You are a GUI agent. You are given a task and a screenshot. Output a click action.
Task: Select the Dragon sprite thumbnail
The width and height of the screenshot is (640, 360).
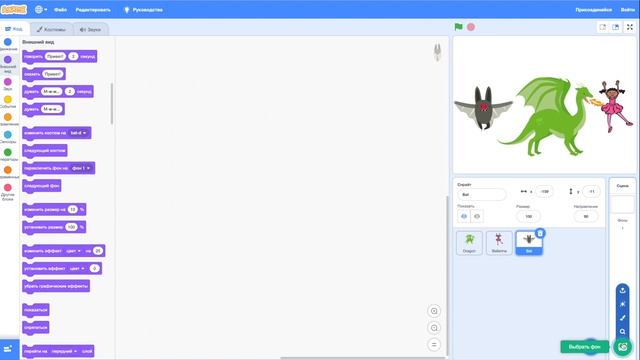[x=469, y=243]
